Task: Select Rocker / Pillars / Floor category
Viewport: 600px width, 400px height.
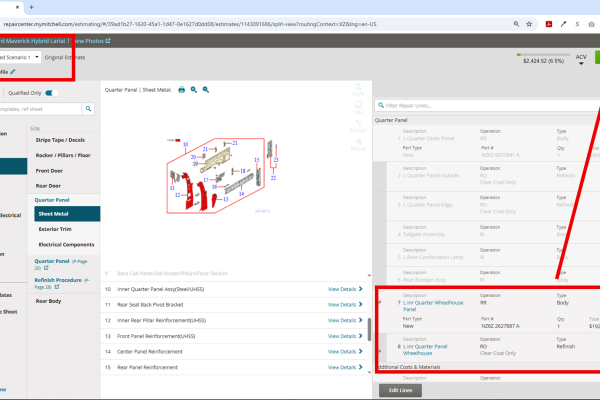Action: (63, 155)
